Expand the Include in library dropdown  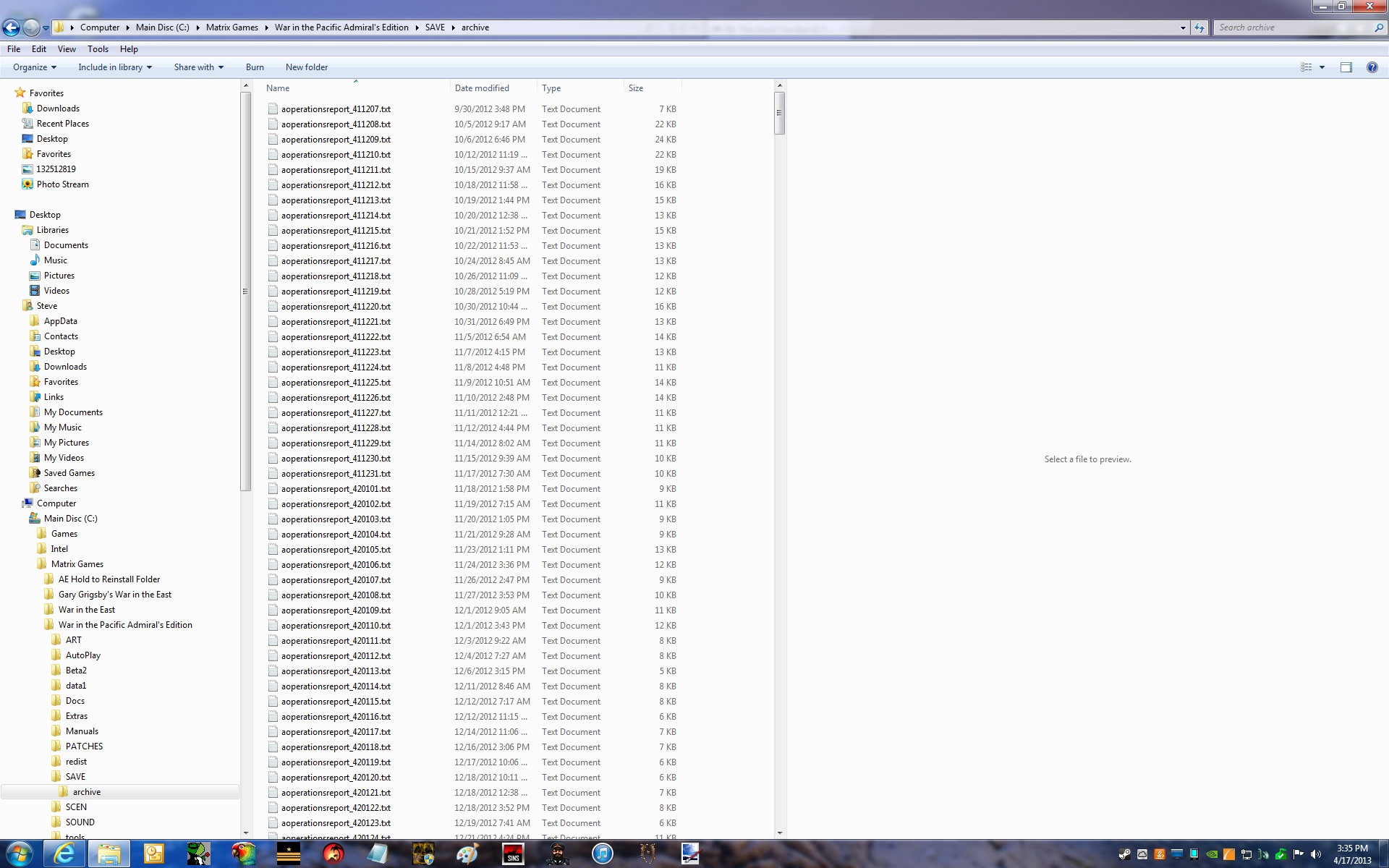tap(115, 67)
